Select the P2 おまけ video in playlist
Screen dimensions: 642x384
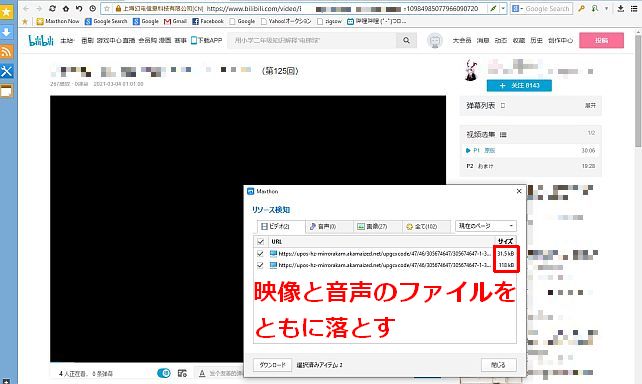[x=531, y=166]
